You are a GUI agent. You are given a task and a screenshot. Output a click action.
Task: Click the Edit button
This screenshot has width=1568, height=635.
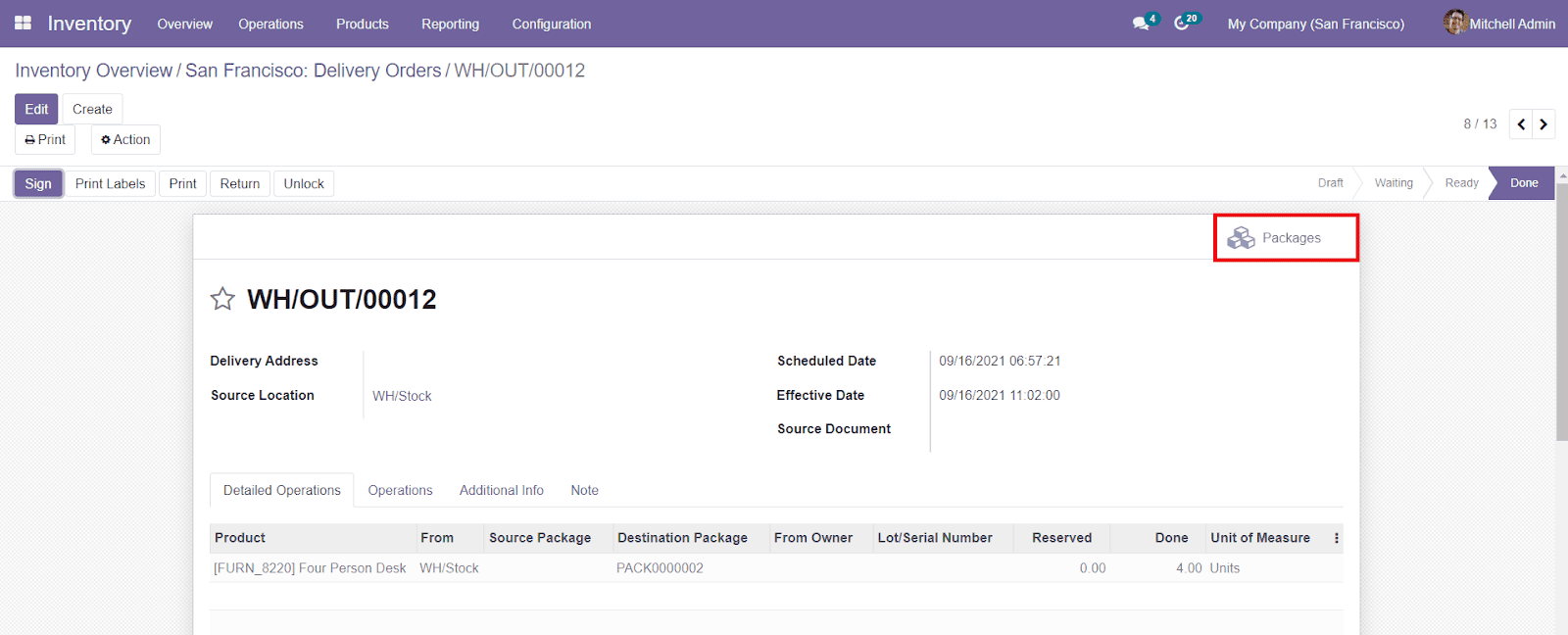36,109
